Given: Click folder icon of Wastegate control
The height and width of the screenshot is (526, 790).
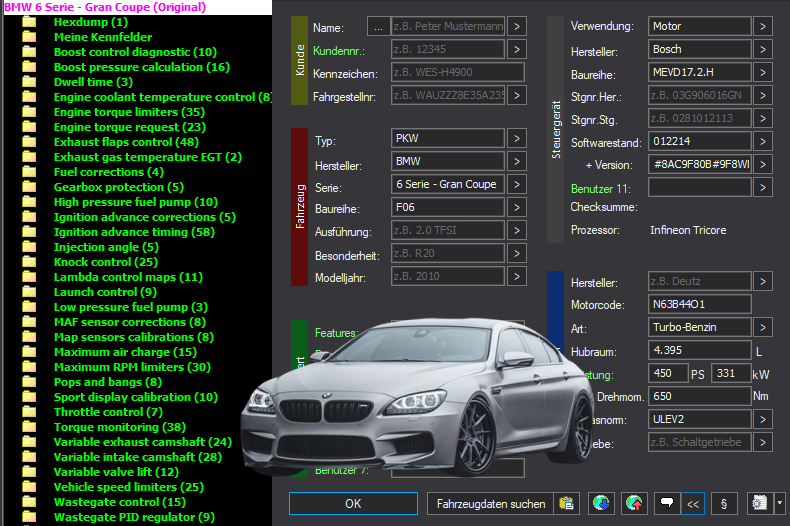Looking at the screenshot, I should (x=29, y=502).
